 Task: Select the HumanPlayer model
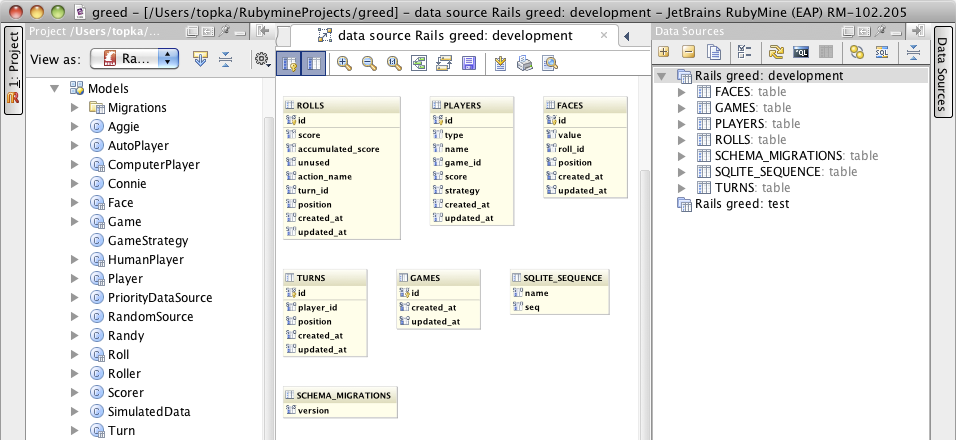tap(146, 260)
